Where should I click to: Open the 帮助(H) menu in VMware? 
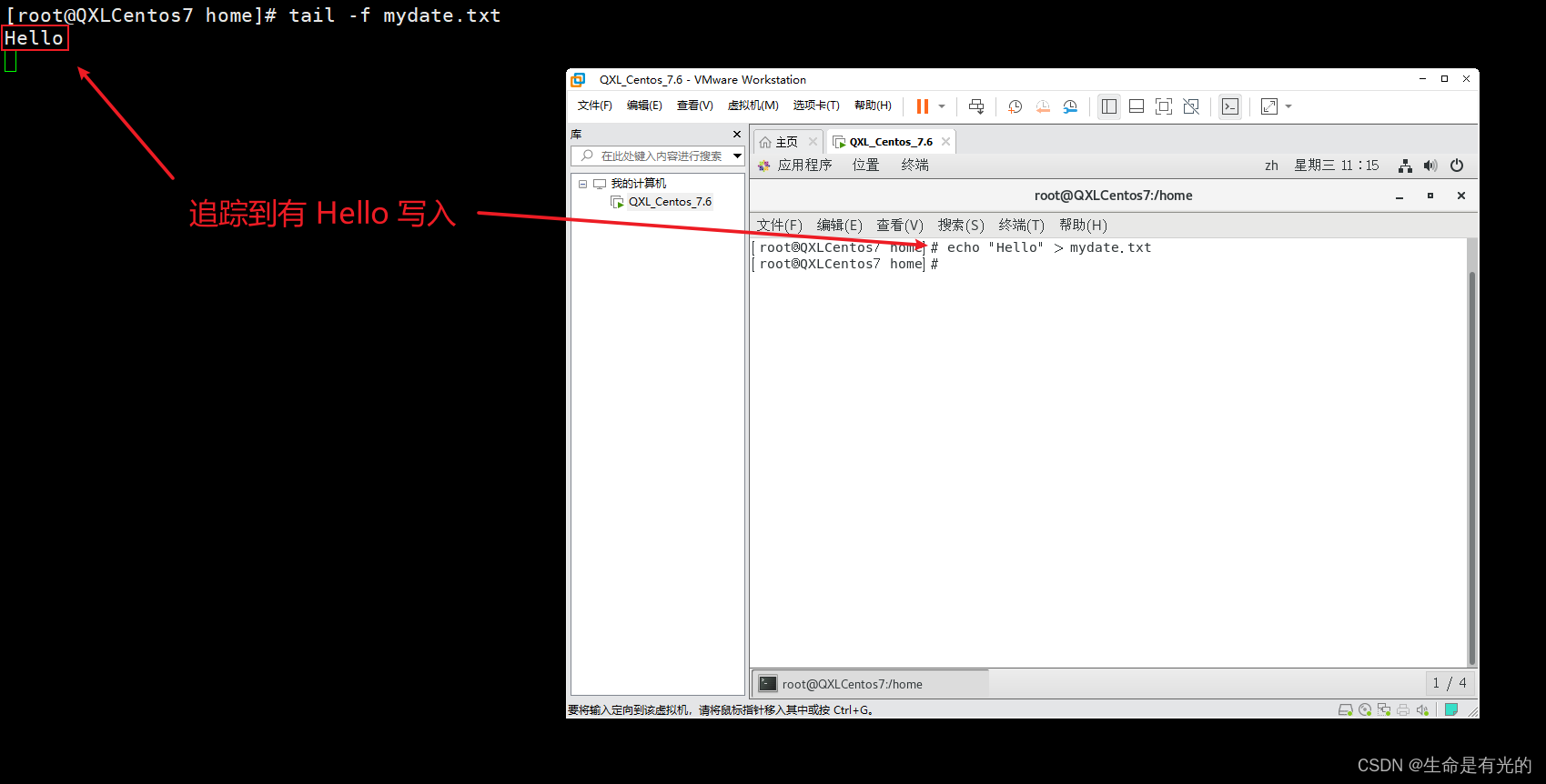[873, 106]
